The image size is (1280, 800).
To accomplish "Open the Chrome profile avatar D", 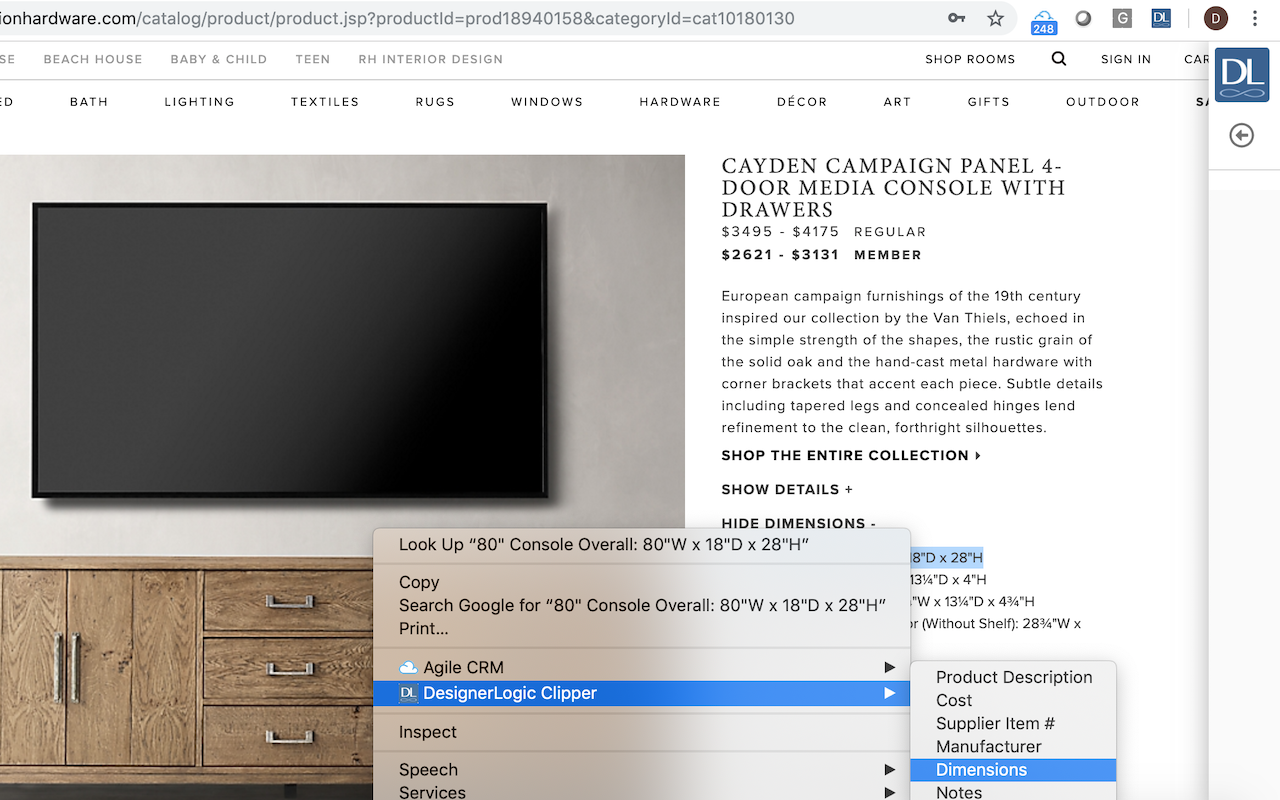I will (x=1216, y=18).
